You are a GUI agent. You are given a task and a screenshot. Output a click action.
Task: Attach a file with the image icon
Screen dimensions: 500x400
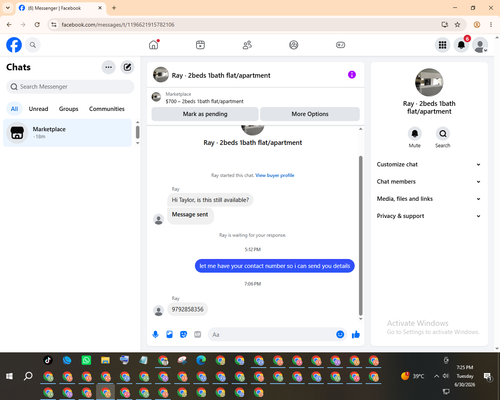[169, 334]
